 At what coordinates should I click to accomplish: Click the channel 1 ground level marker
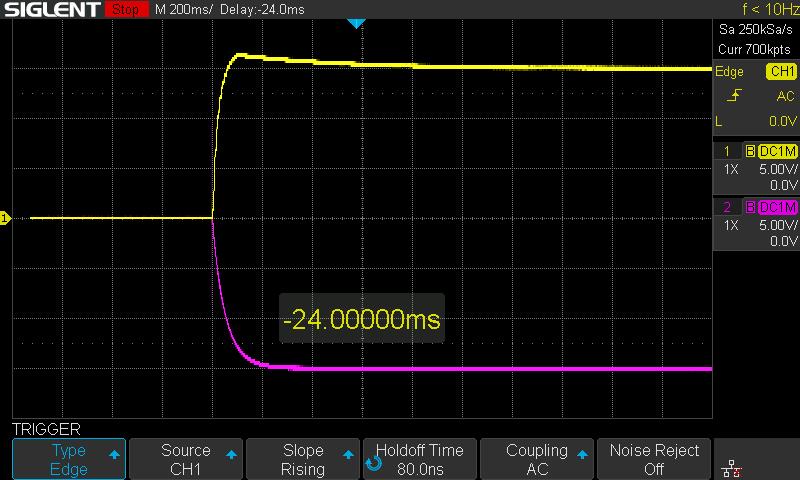pyautogui.click(x=5, y=218)
